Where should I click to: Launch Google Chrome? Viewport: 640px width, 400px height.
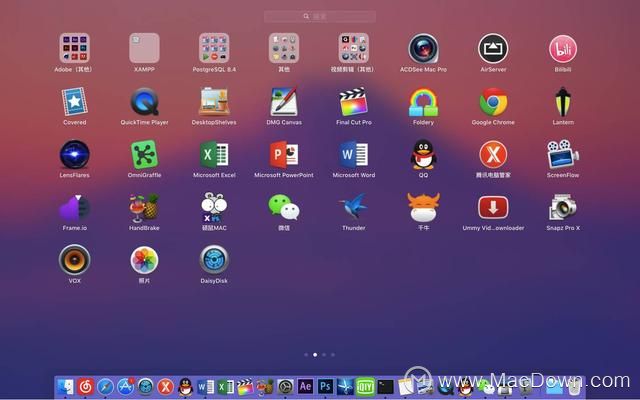click(x=493, y=102)
